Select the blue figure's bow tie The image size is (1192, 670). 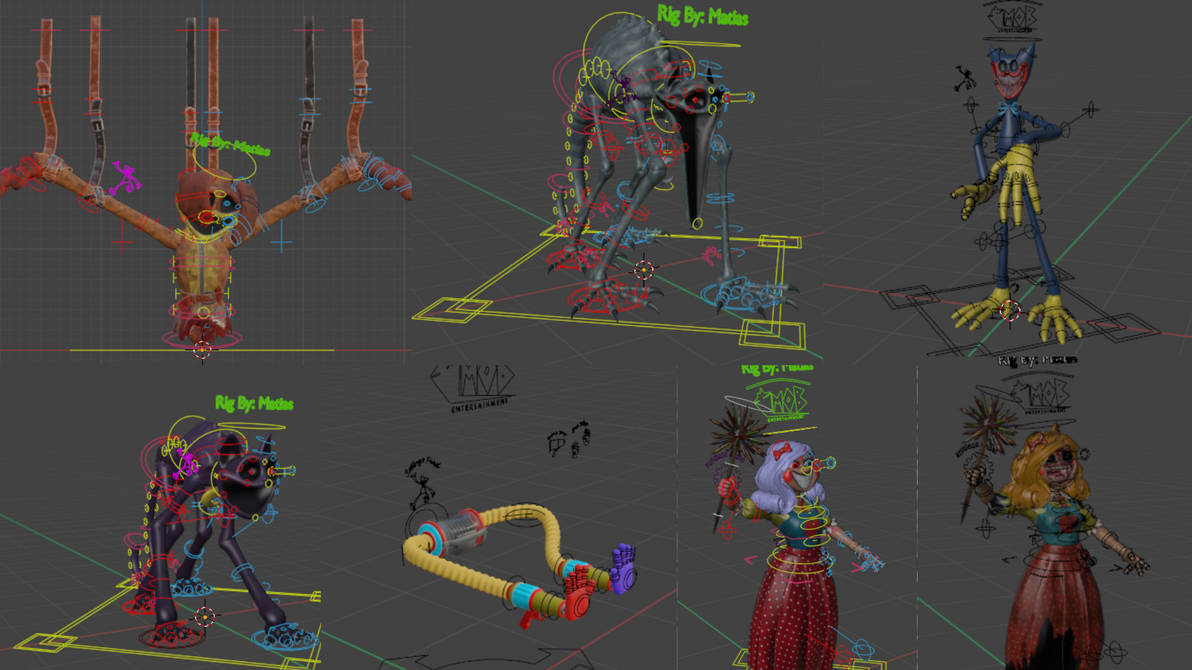coord(1009,110)
